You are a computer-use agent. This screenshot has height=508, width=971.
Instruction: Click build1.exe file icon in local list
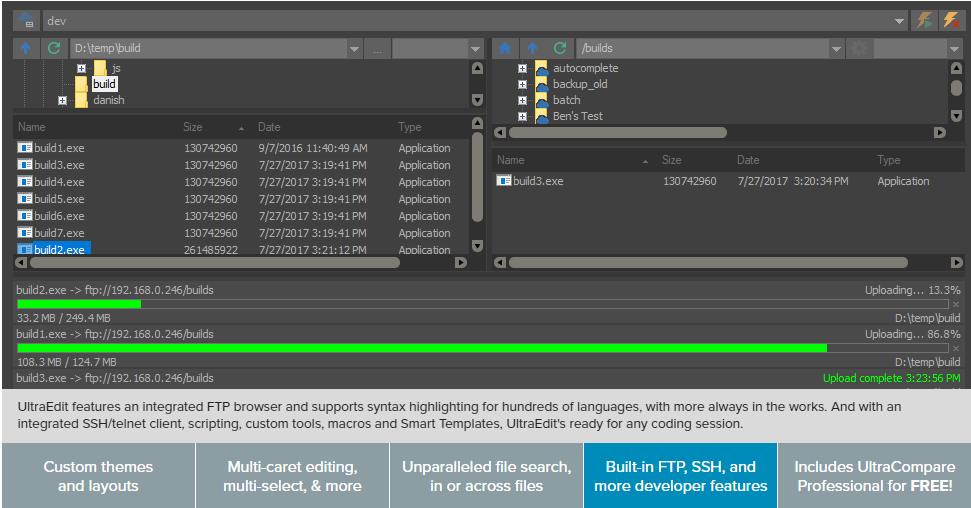point(25,147)
